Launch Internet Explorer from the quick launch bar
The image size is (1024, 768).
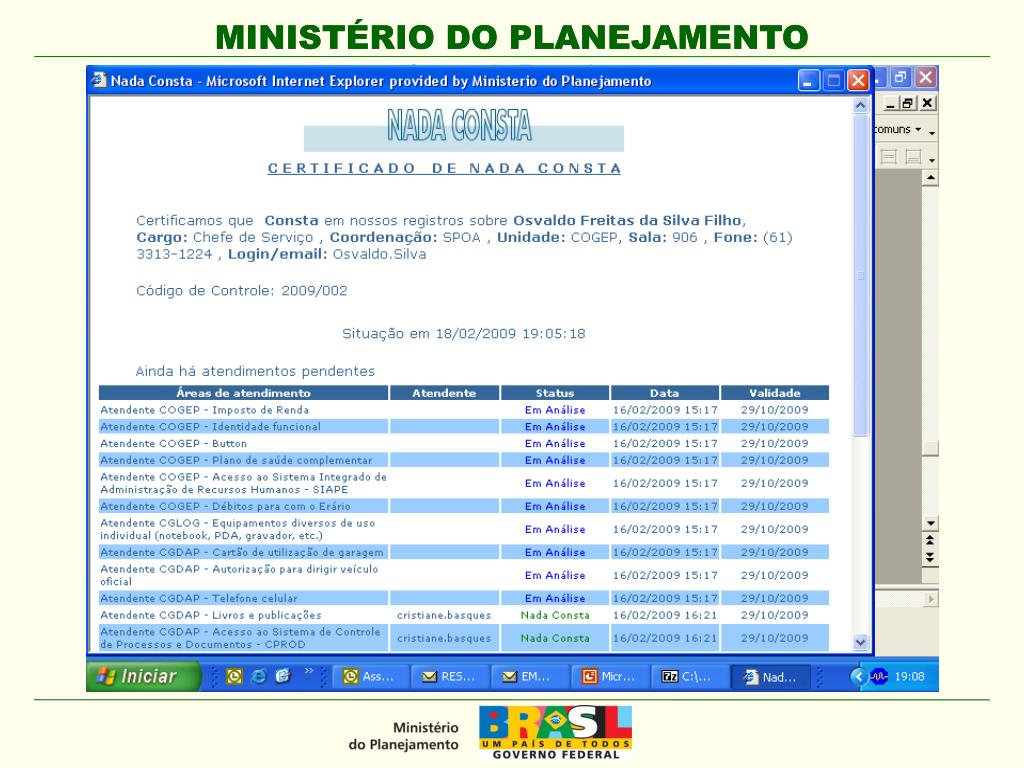(x=259, y=677)
